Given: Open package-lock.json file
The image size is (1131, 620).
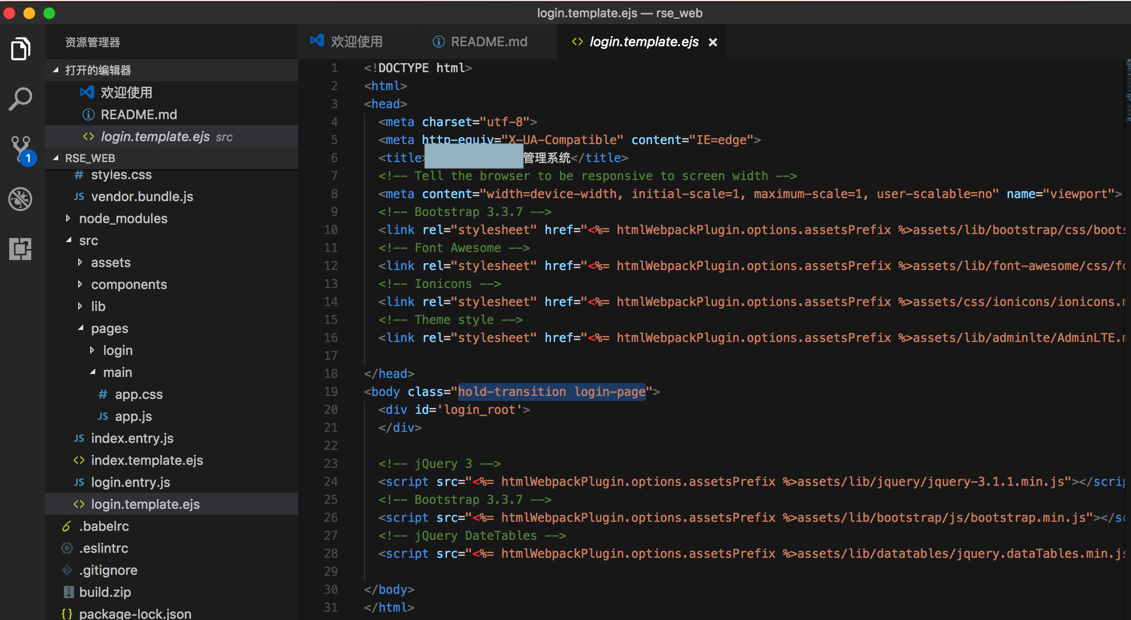Looking at the screenshot, I should tap(135, 613).
